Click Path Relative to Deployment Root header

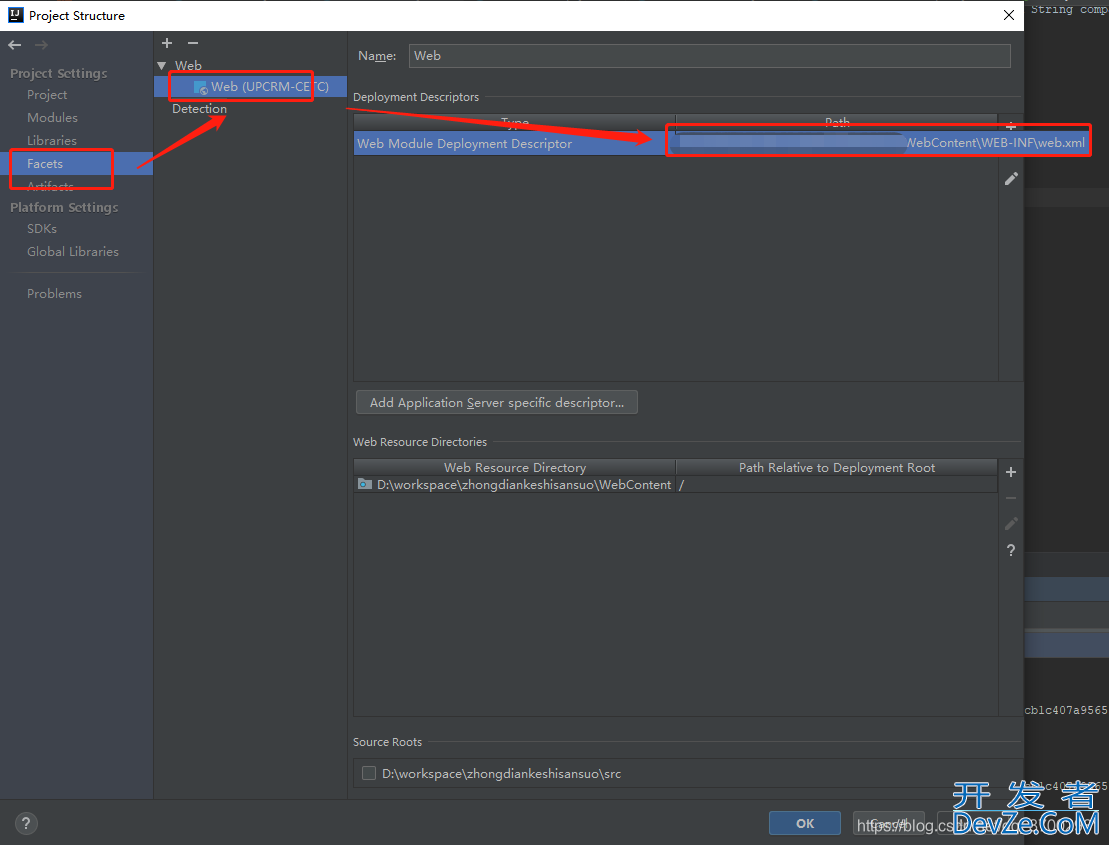[837, 467]
